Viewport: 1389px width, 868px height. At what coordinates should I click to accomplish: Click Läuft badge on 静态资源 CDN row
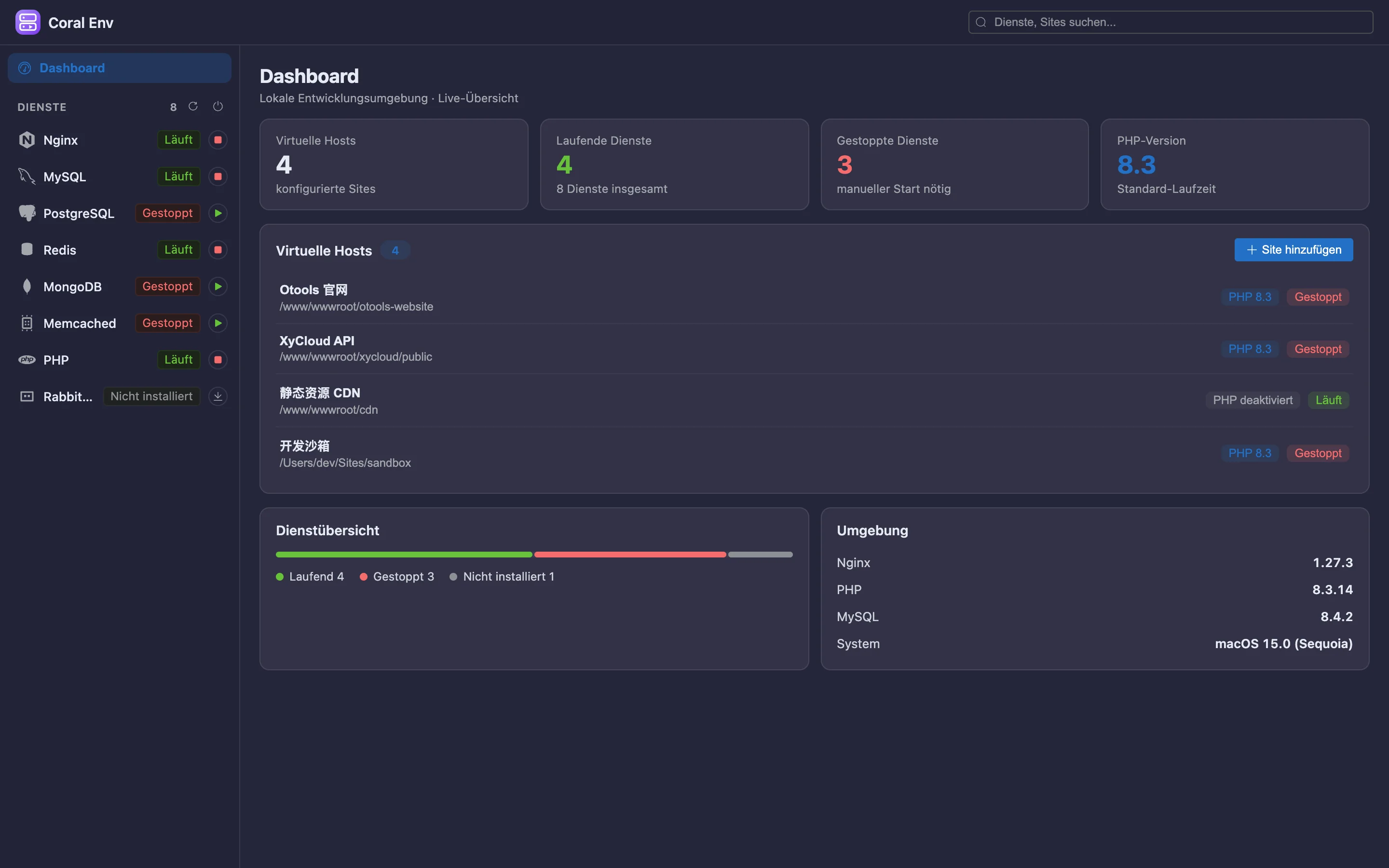[1328, 400]
